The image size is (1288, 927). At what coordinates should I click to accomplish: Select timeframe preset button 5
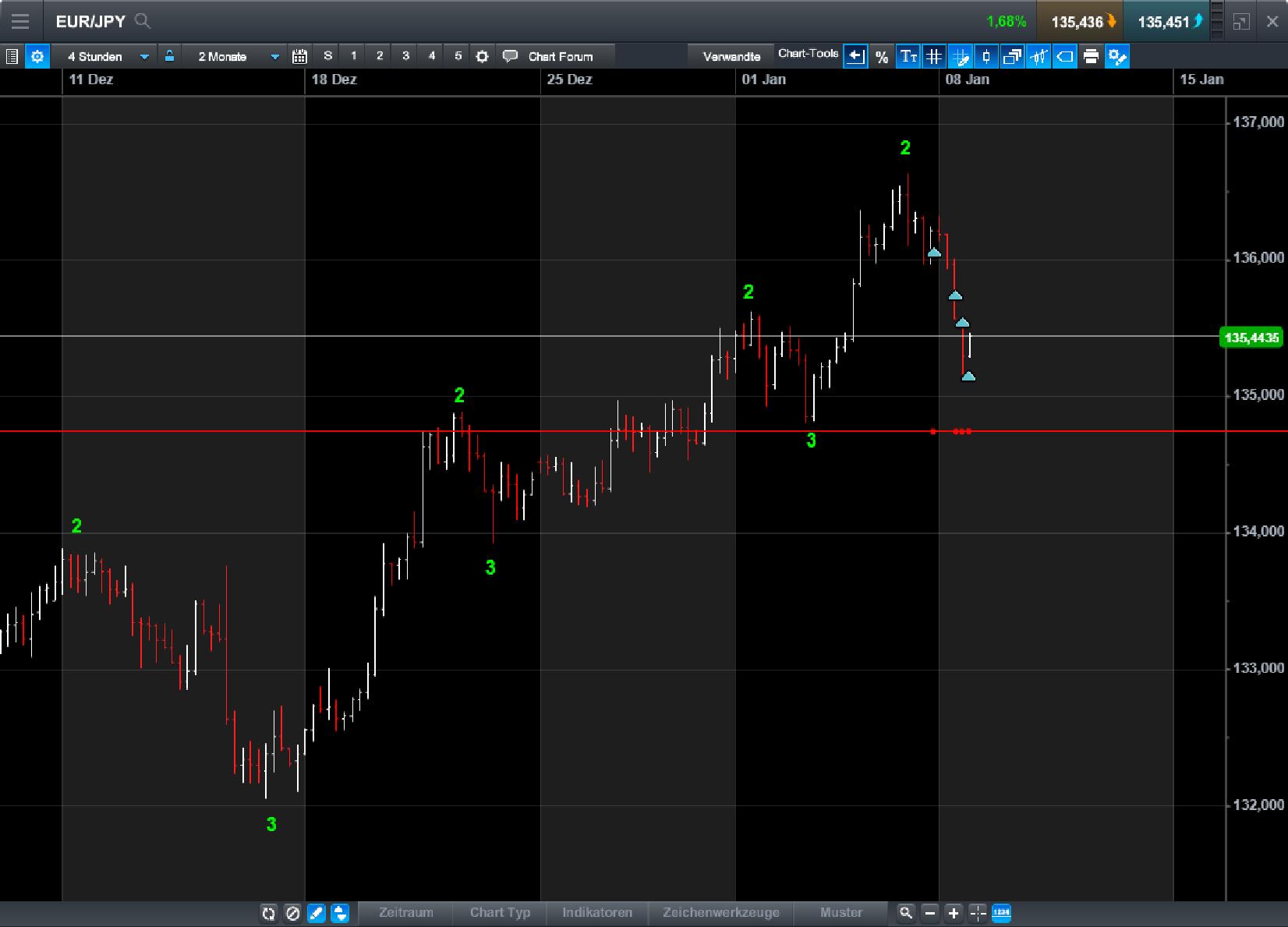(458, 56)
